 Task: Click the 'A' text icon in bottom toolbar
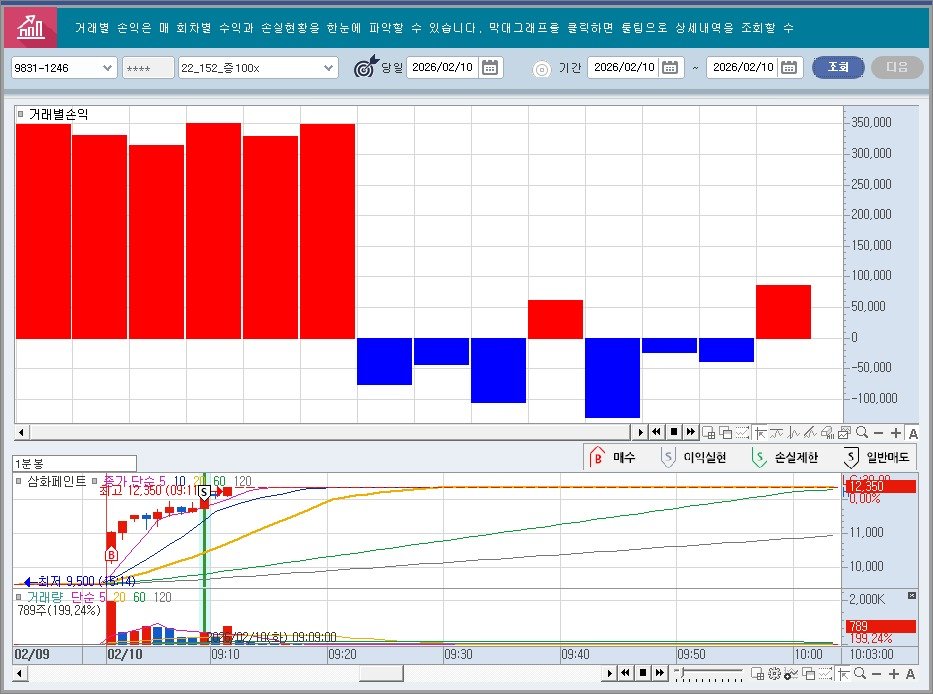pos(911,674)
